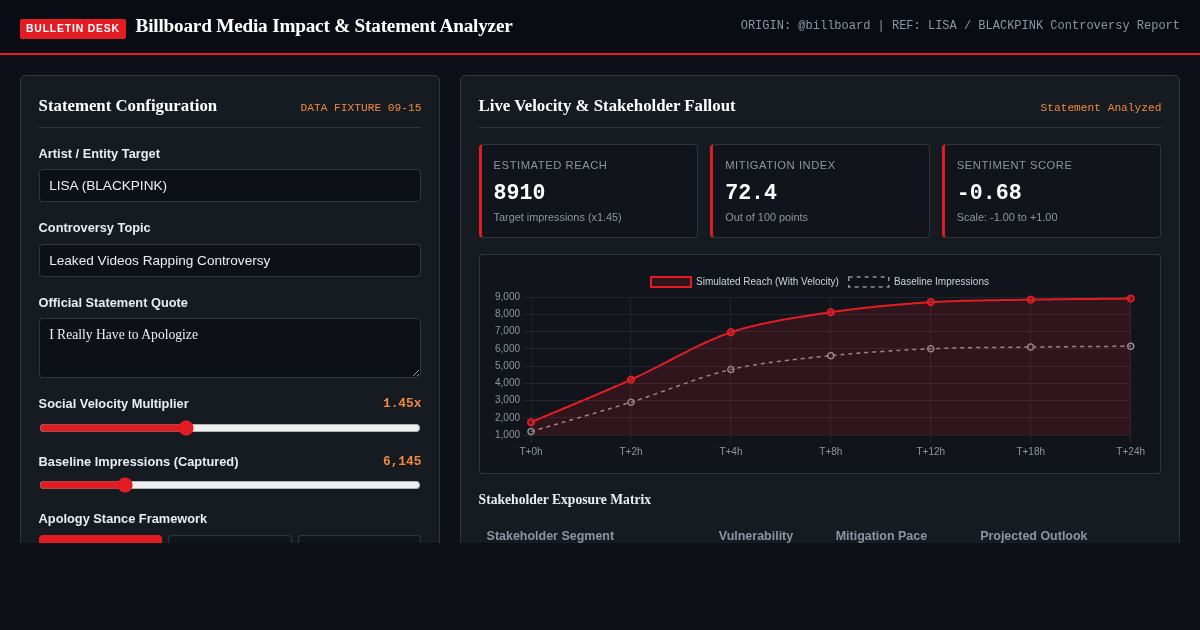
Task: Toggle Baseline Impressions legend entry
Action: pos(919,282)
